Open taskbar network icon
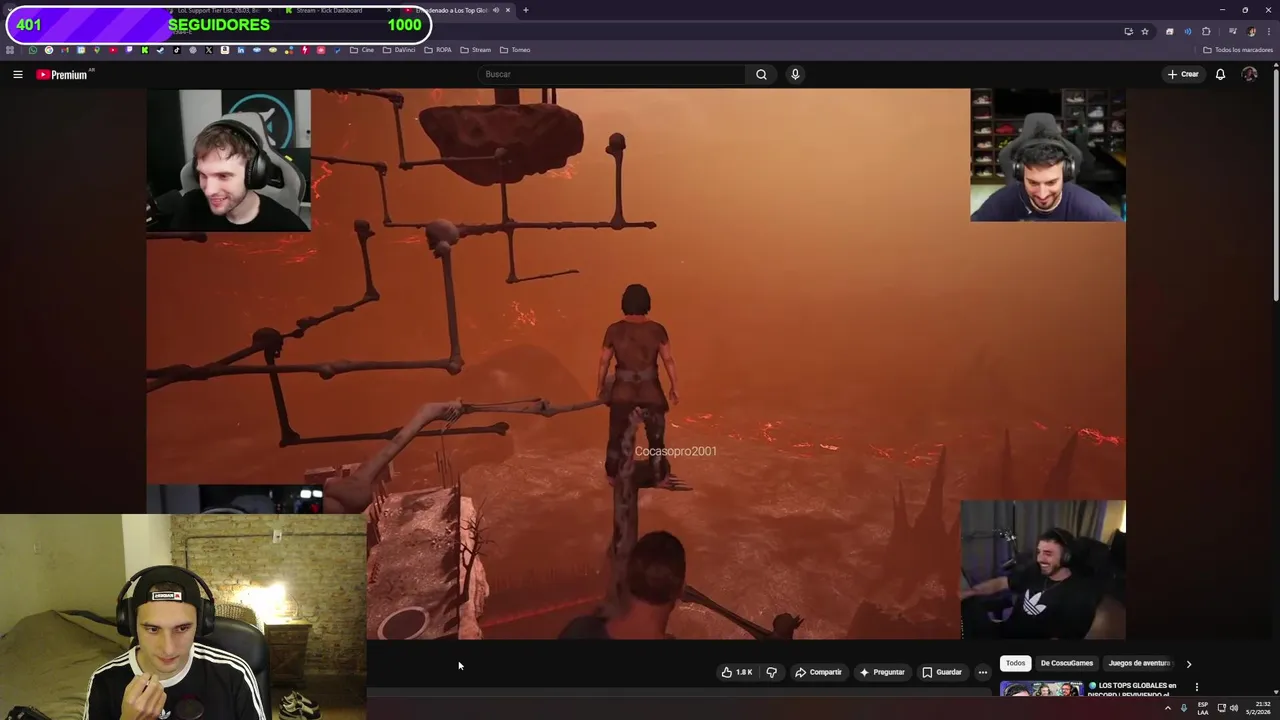Image resolution: width=1280 pixels, height=720 pixels. tap(1221, 708)
